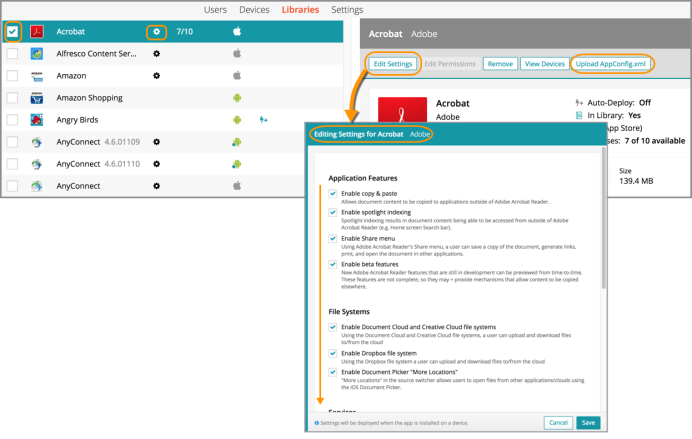This screenshot has width=692, height=439.
Task: Uncheck Enable spotlight indexing
Action: 333,213
